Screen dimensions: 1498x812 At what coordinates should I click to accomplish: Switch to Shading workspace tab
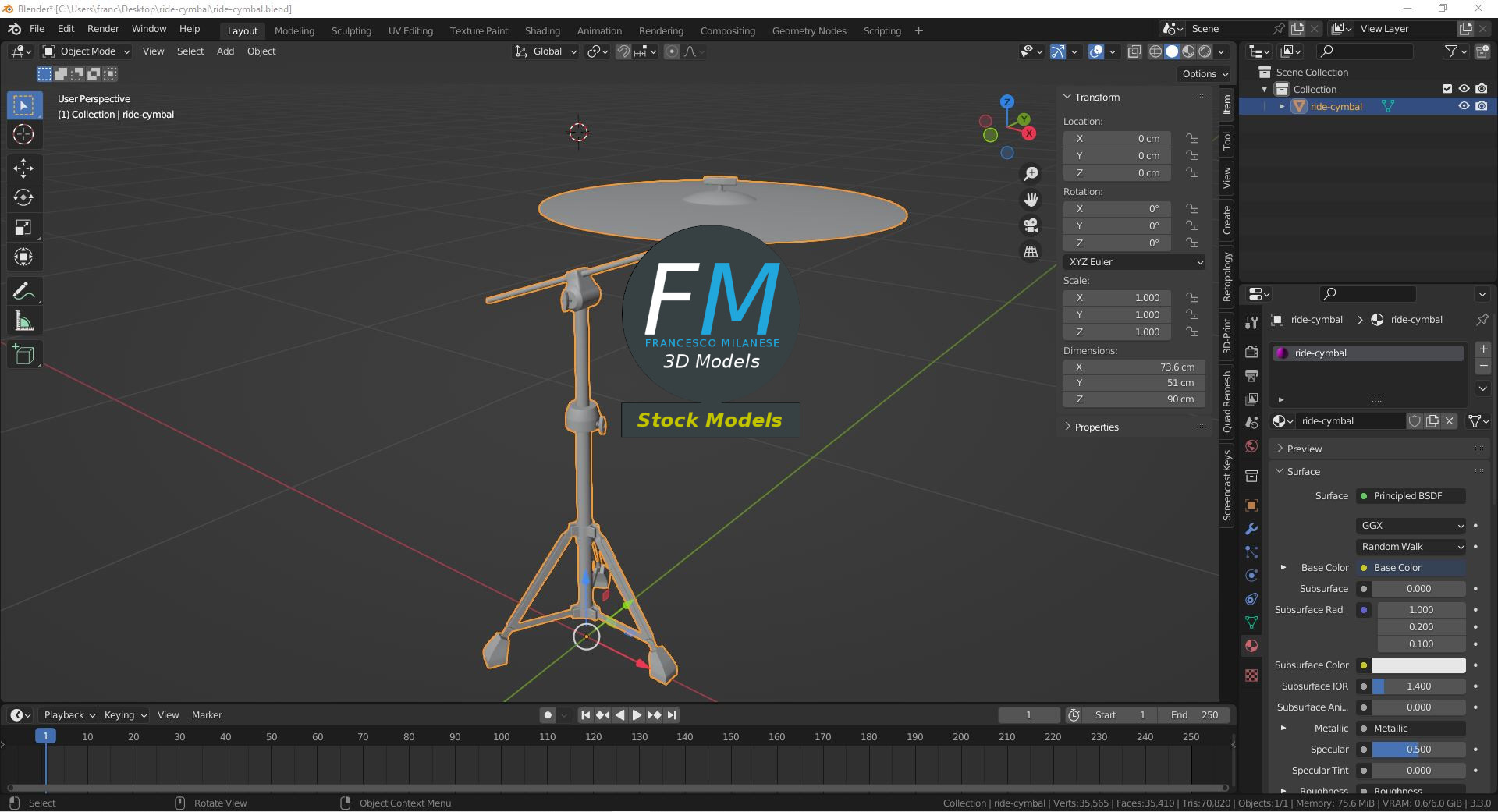click(x=542, y=31)
